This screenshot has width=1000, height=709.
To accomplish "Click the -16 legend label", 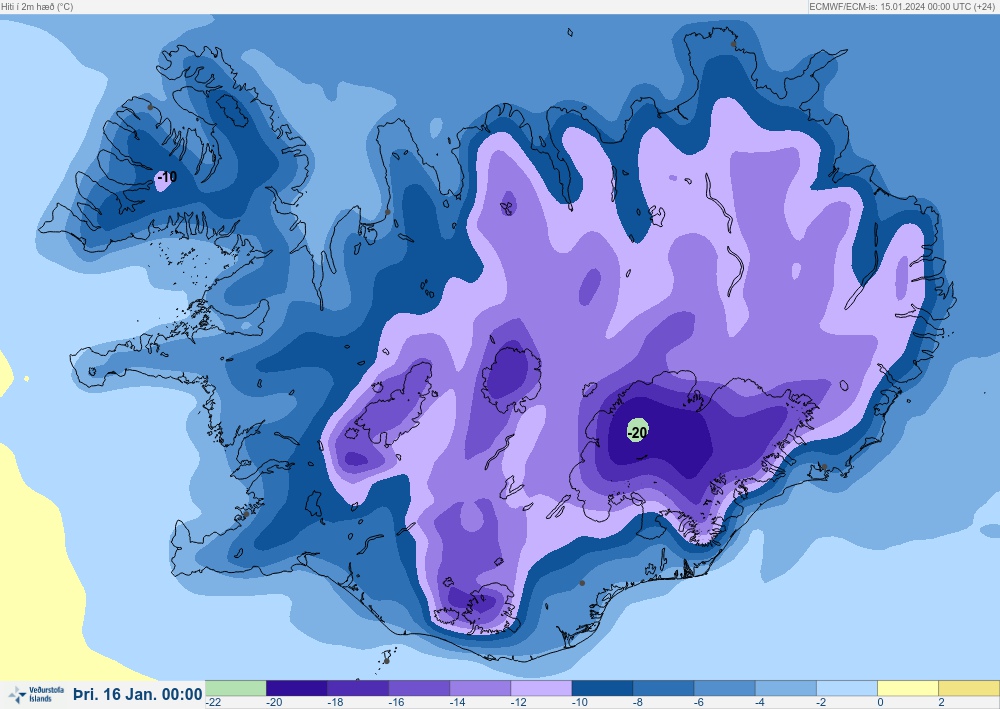I will click(397, 703).
